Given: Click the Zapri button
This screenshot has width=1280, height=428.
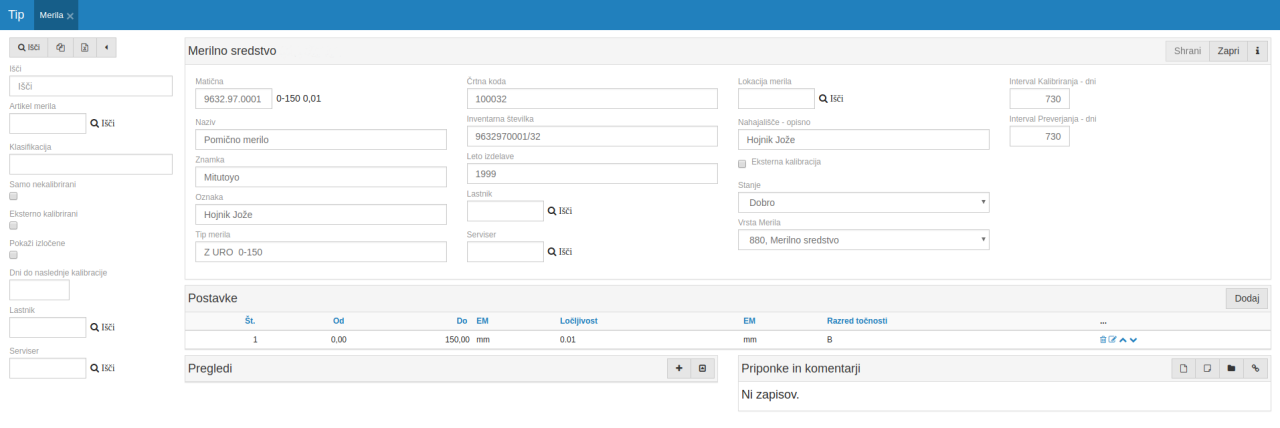Looking at the screenshot, I should click(x=1228, y=51).
